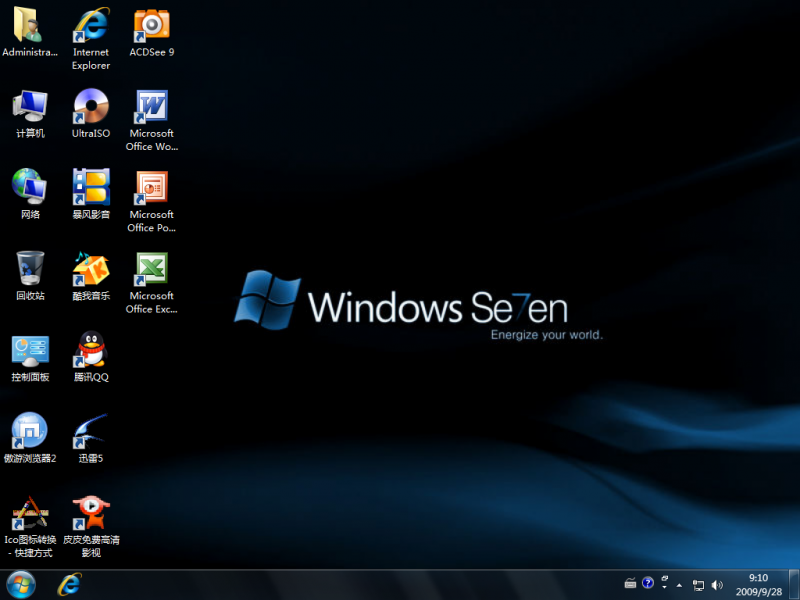The image size is (800, 600).
Task: Select the 回收站 recycle bin icon
Action: click(30, 276)
